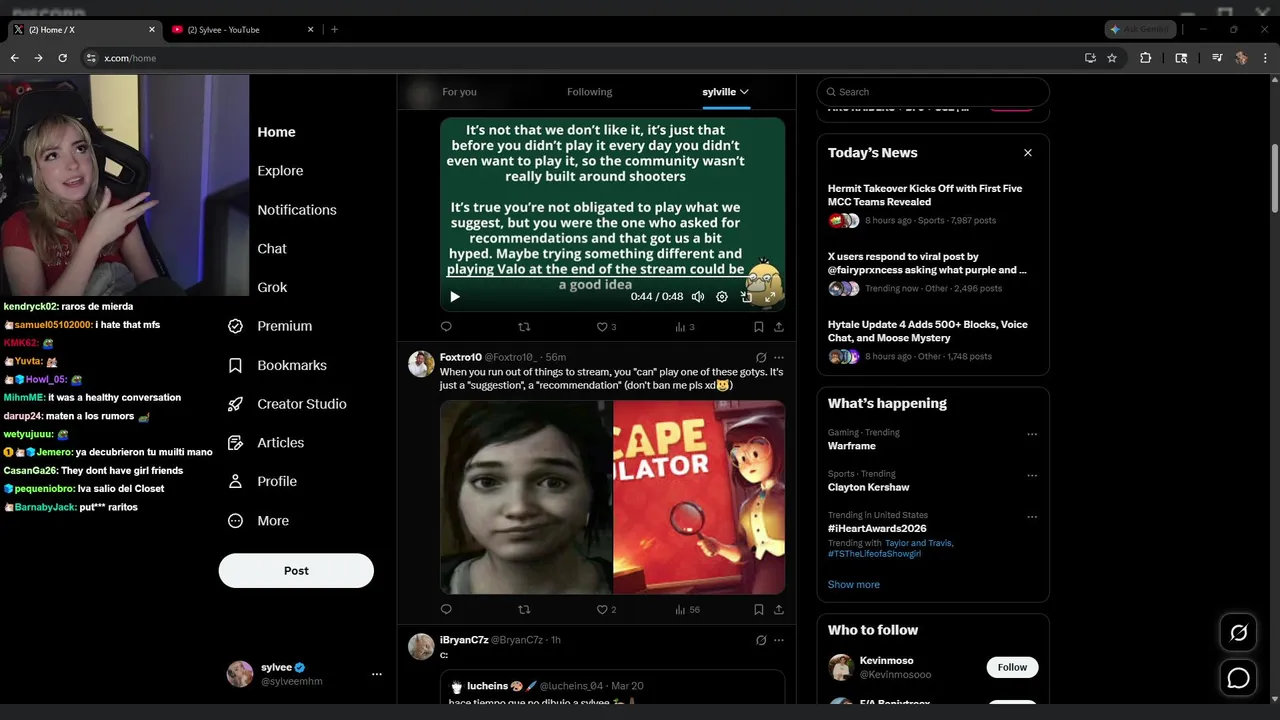This screenshot has height=720, width=1280.
Task: Bookmark this page star icon
Action: [x=1112, y=58]
